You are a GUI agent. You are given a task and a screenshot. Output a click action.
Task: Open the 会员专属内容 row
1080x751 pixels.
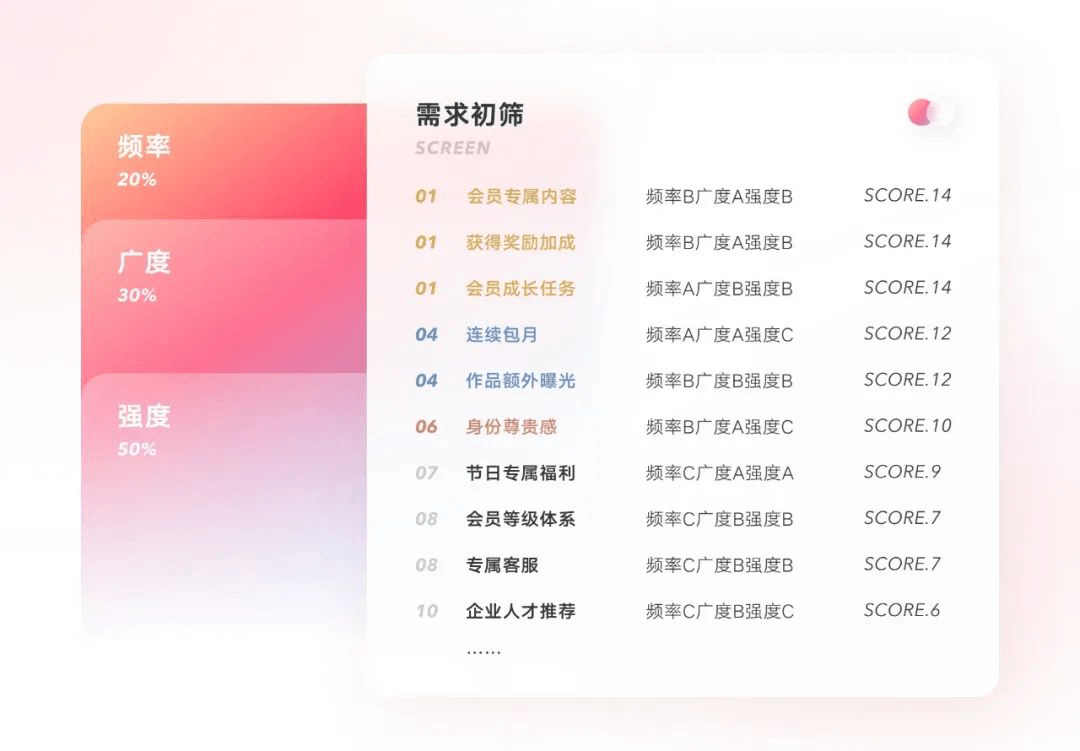683,196
